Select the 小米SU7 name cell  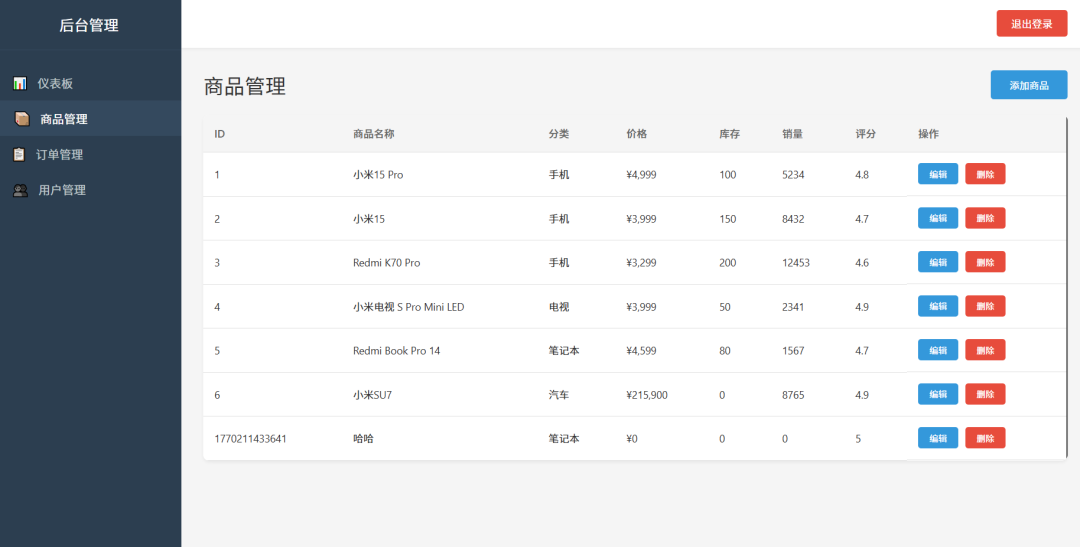point(372,395)
